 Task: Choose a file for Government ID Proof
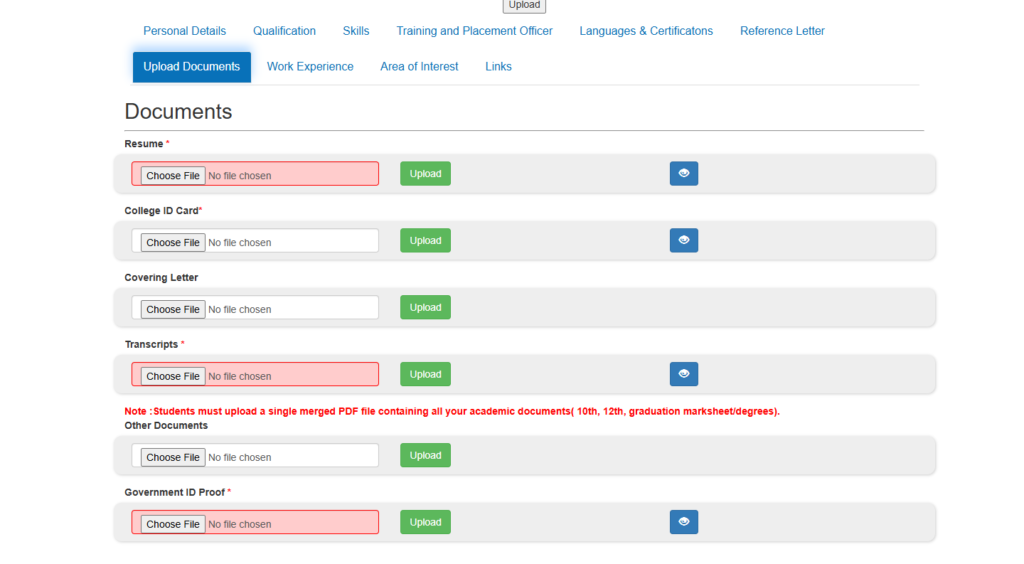coord(173,524)
